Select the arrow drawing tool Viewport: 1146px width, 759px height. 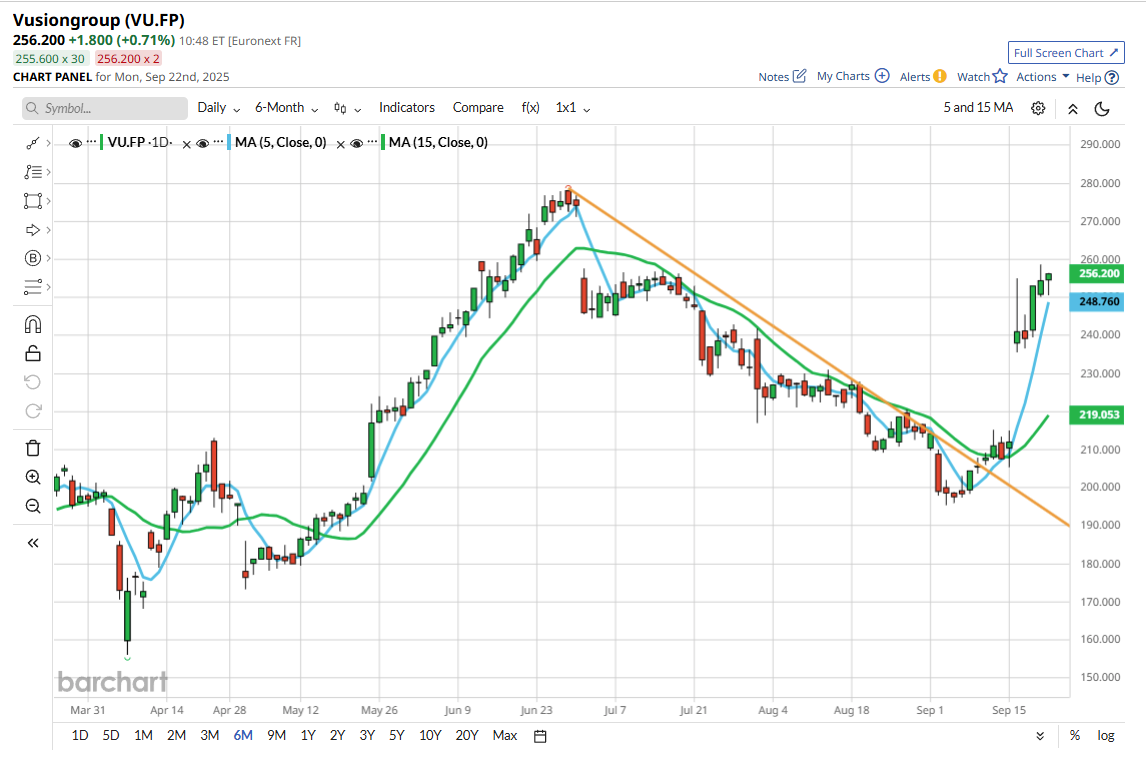click(x=33, y=228)
